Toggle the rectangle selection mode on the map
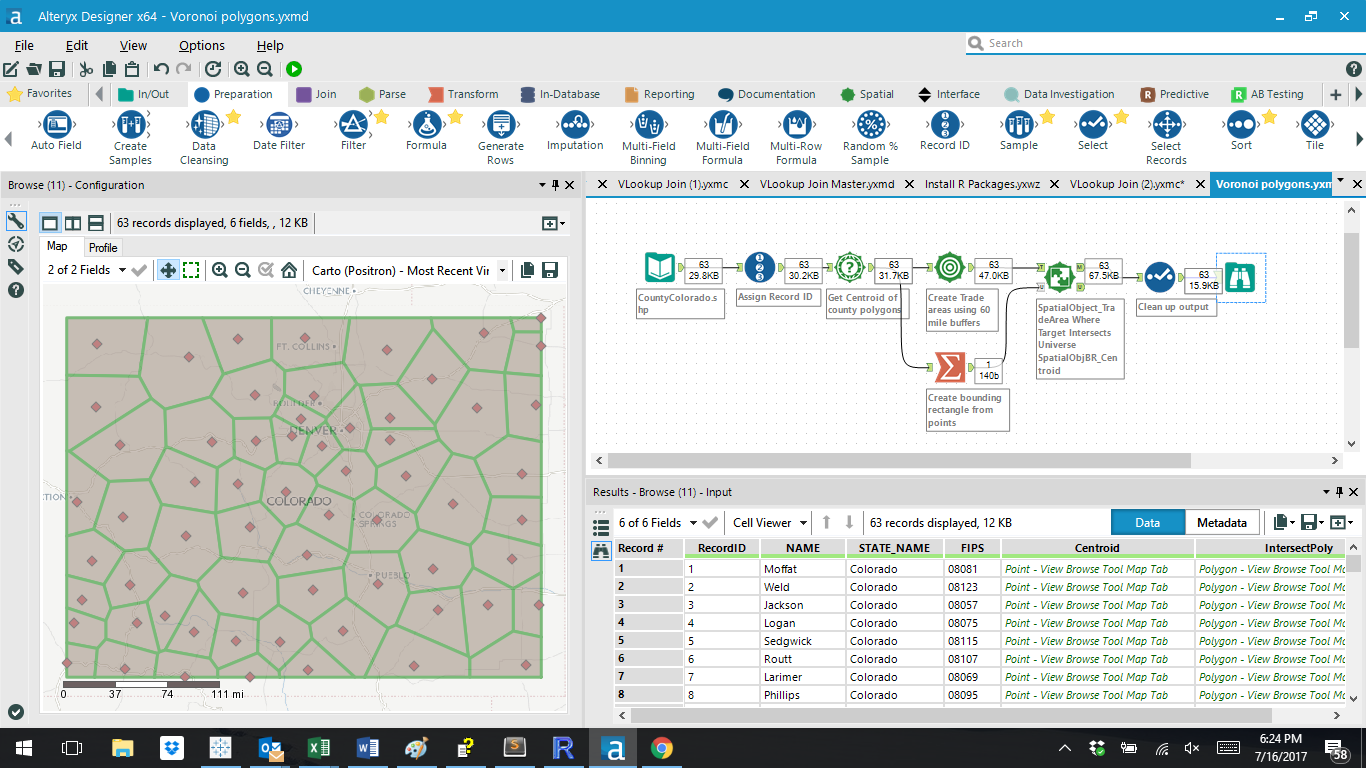The height and width of the screenshot is (768, 1366). pyautogui.click(x=191, y=270)
